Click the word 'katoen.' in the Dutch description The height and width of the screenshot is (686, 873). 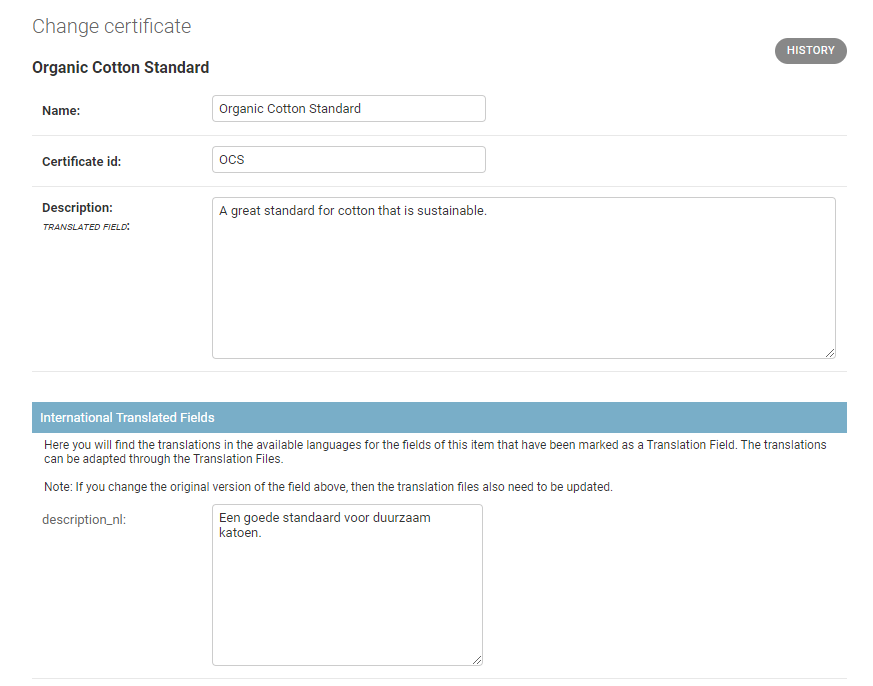(x=240, y=534)
